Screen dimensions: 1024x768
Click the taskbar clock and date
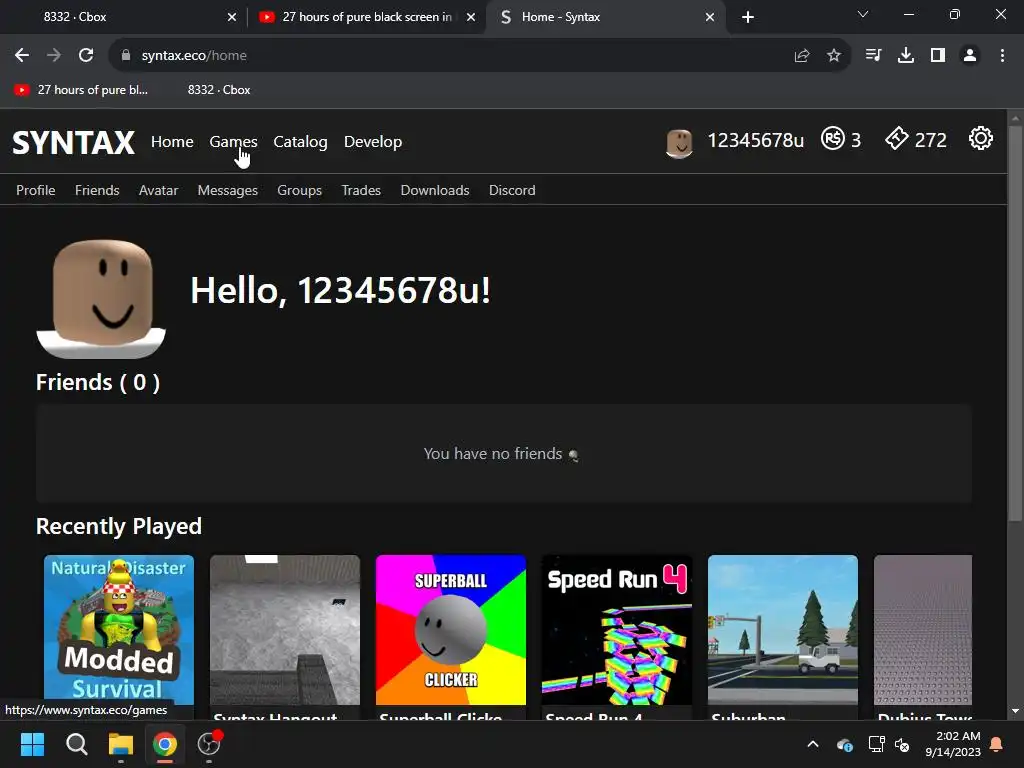point(953,744)
